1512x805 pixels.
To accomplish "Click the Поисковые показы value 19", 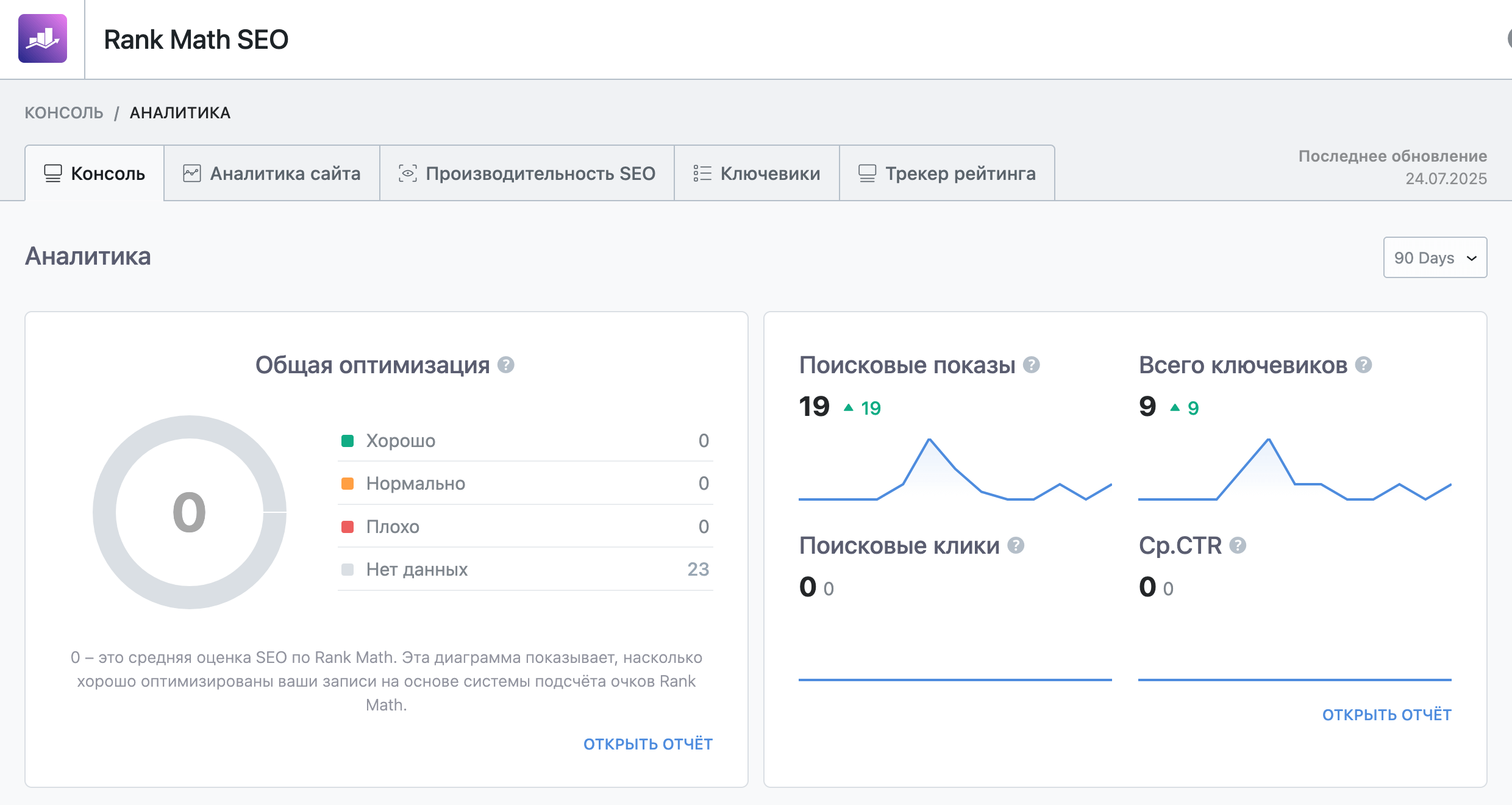I will (x=815, y=406).
